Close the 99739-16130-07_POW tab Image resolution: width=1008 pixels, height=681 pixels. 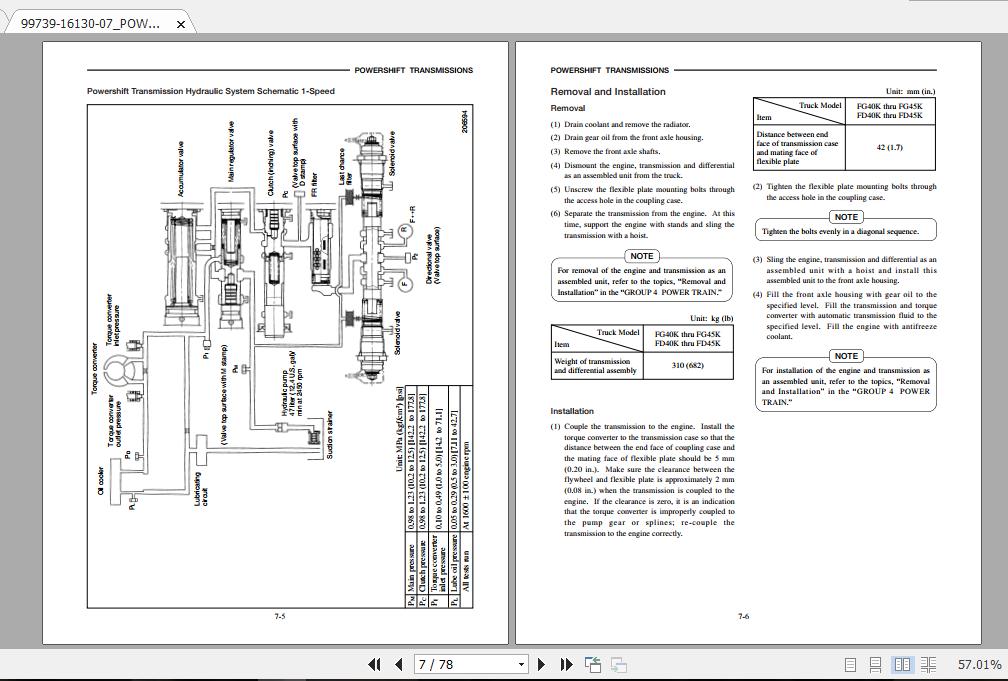[180, 22]
